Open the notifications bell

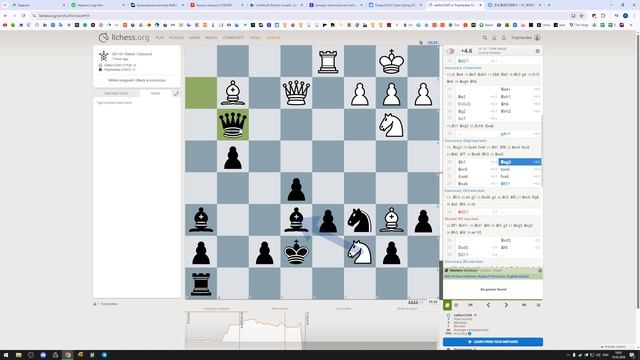[504, 38]
